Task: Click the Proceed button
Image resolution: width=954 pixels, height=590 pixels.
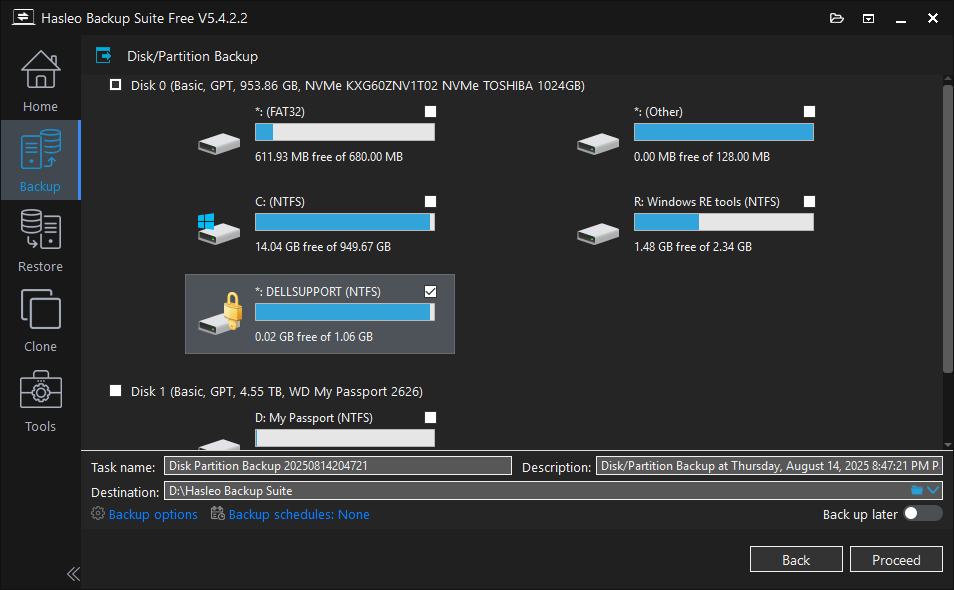Action: tap(896, 560)
